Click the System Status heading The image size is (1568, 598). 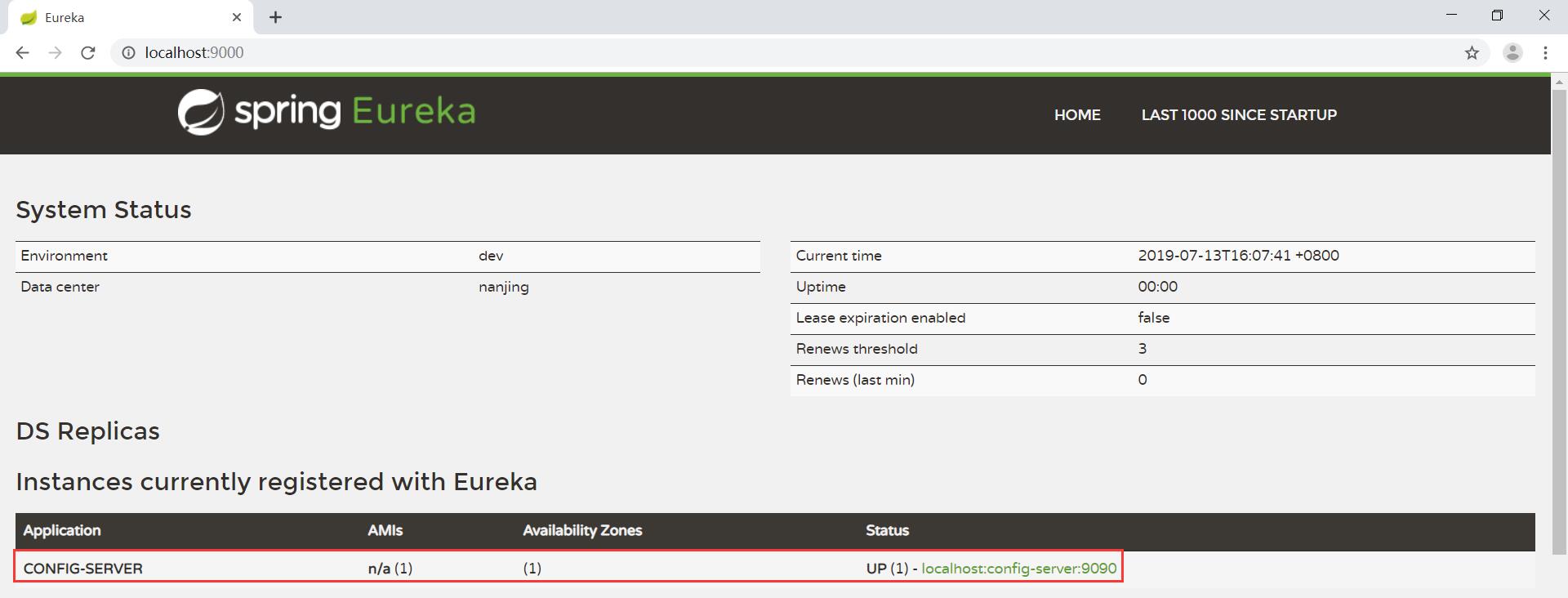pyautogui.click(x=104, y=210)
